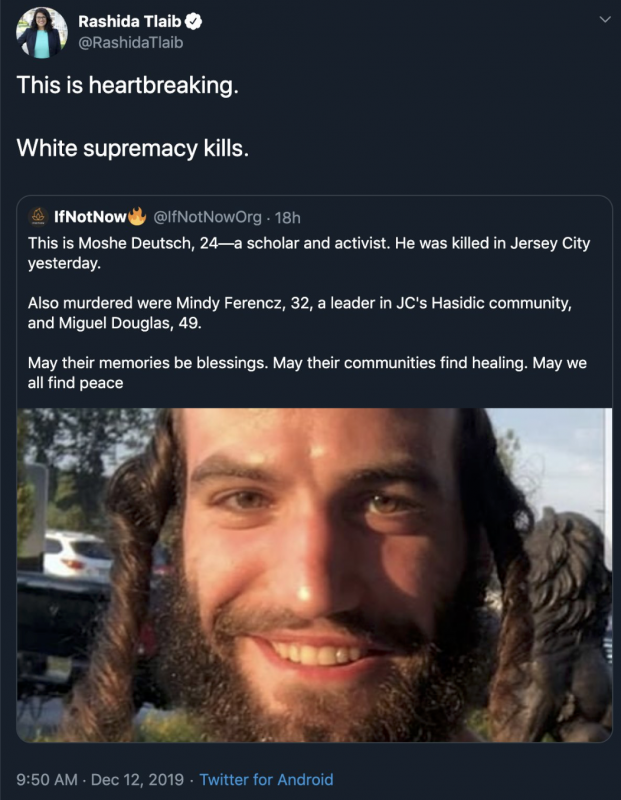Open quoted tweet text about Moshe Deutsch
Screen dimensions: 621x800
tap(309, 253)
